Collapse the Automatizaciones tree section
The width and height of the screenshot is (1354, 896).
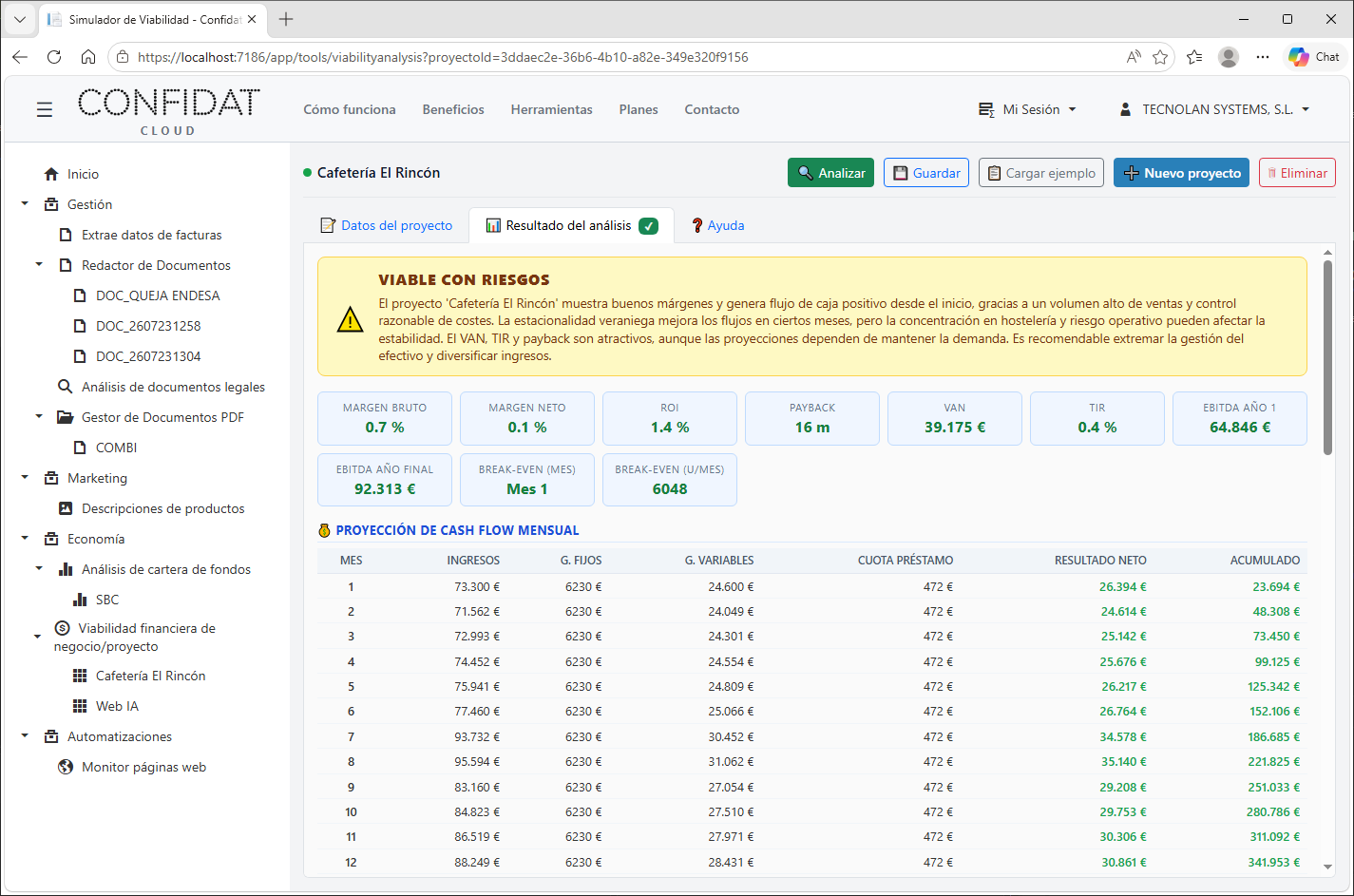coord(25,736)
